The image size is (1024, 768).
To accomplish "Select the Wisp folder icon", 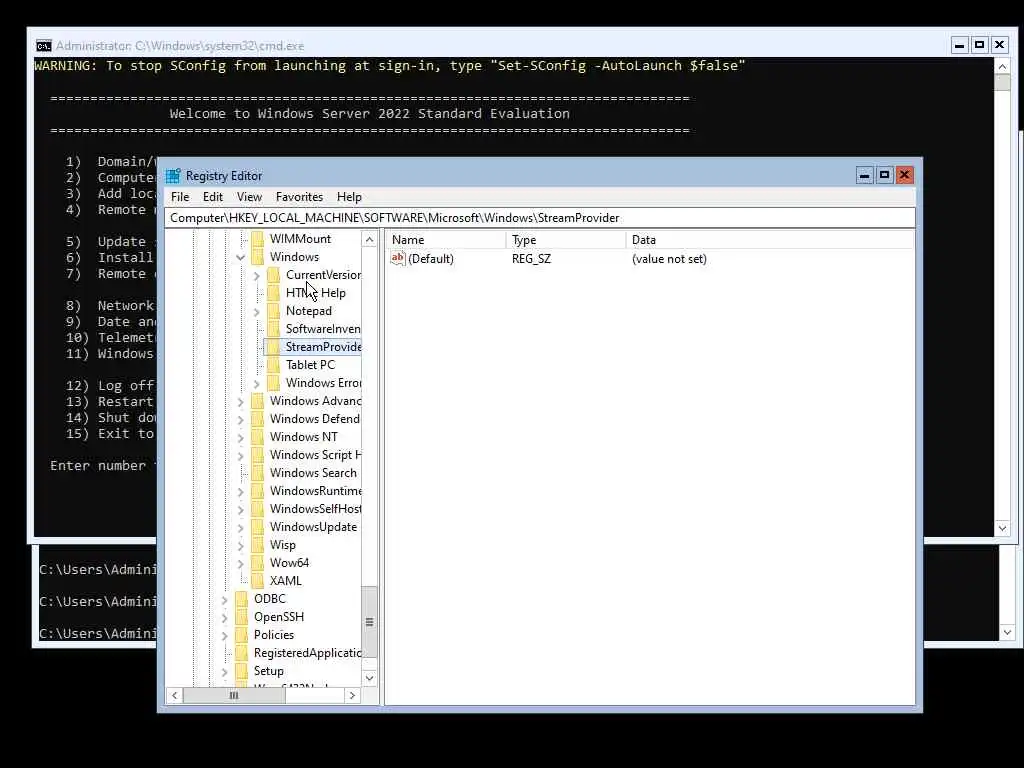I will 258,545.
